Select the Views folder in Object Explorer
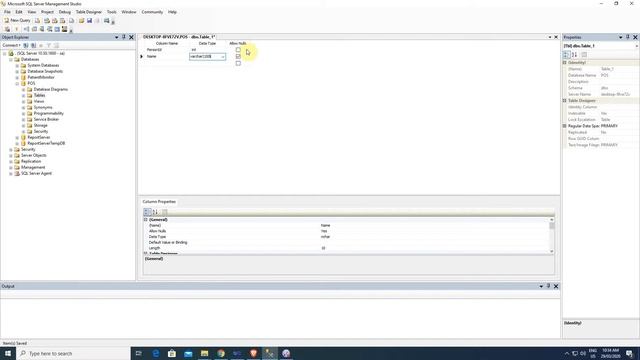This screenshot has width=640, height=360. tap(39, 101)
